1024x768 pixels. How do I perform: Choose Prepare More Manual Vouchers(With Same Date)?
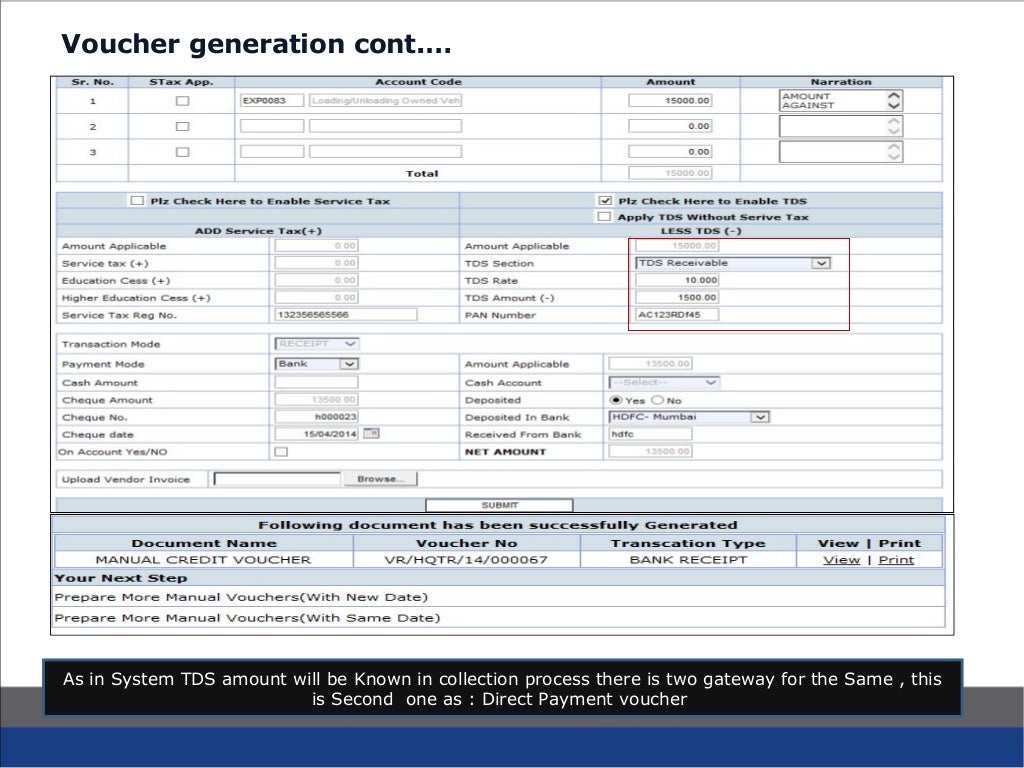(247, 617)
